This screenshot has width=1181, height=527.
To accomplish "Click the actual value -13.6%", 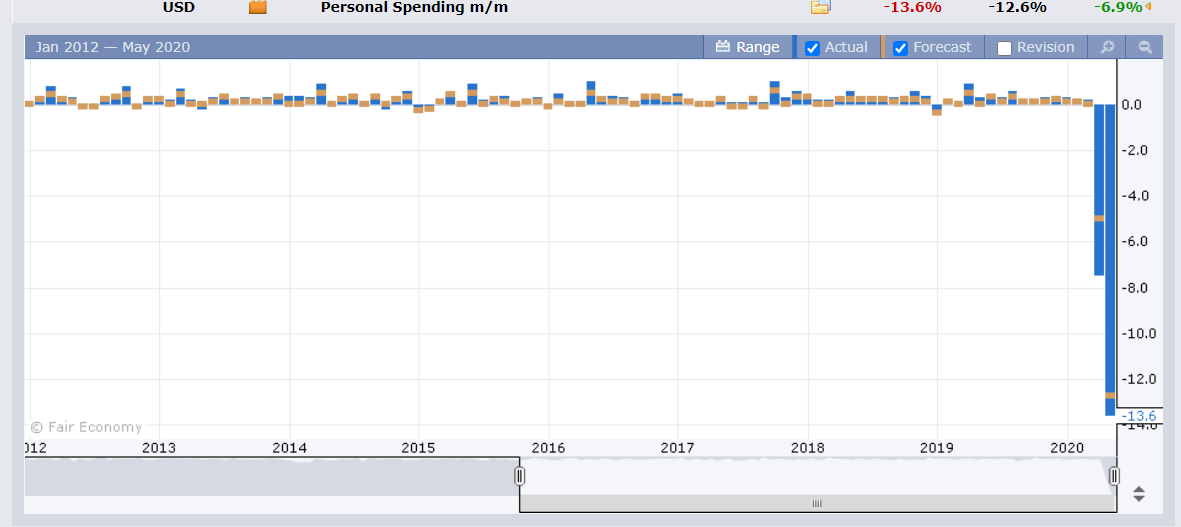I will [913, 8].
